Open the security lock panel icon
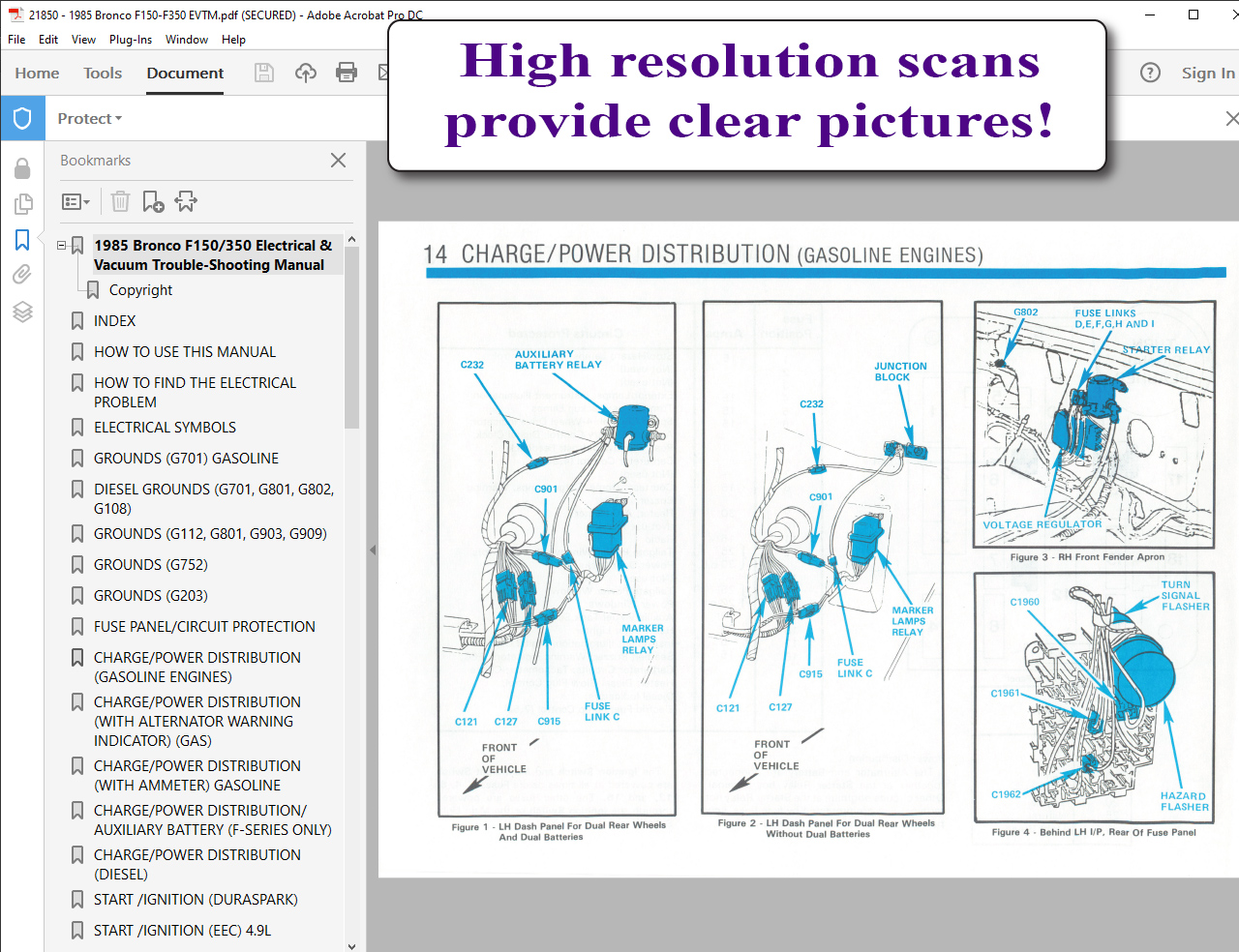The width and height of the screenshot is (1239, 952). [x=22, y=168]
